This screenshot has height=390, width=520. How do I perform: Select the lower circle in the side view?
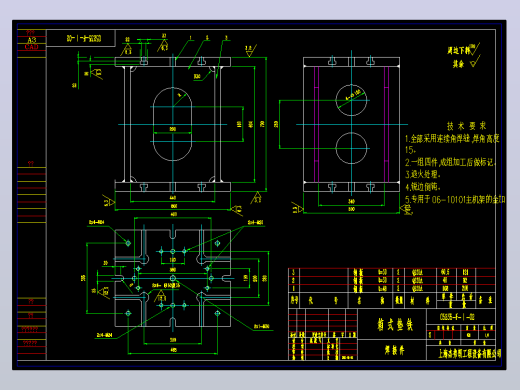[x=351, y=148]
